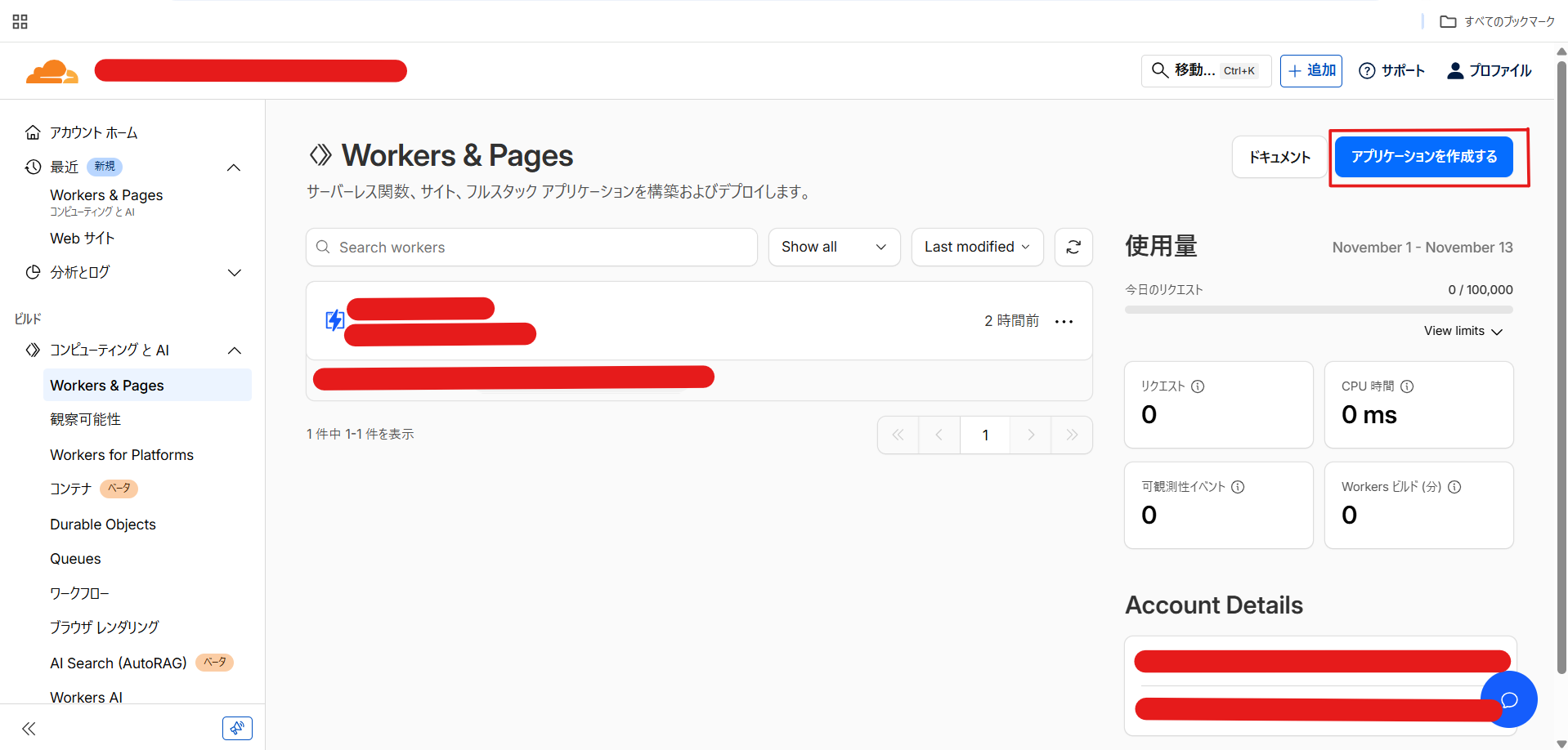Open the chat support bubble
1568x750 pixels.
click(x=1509, y=699)
